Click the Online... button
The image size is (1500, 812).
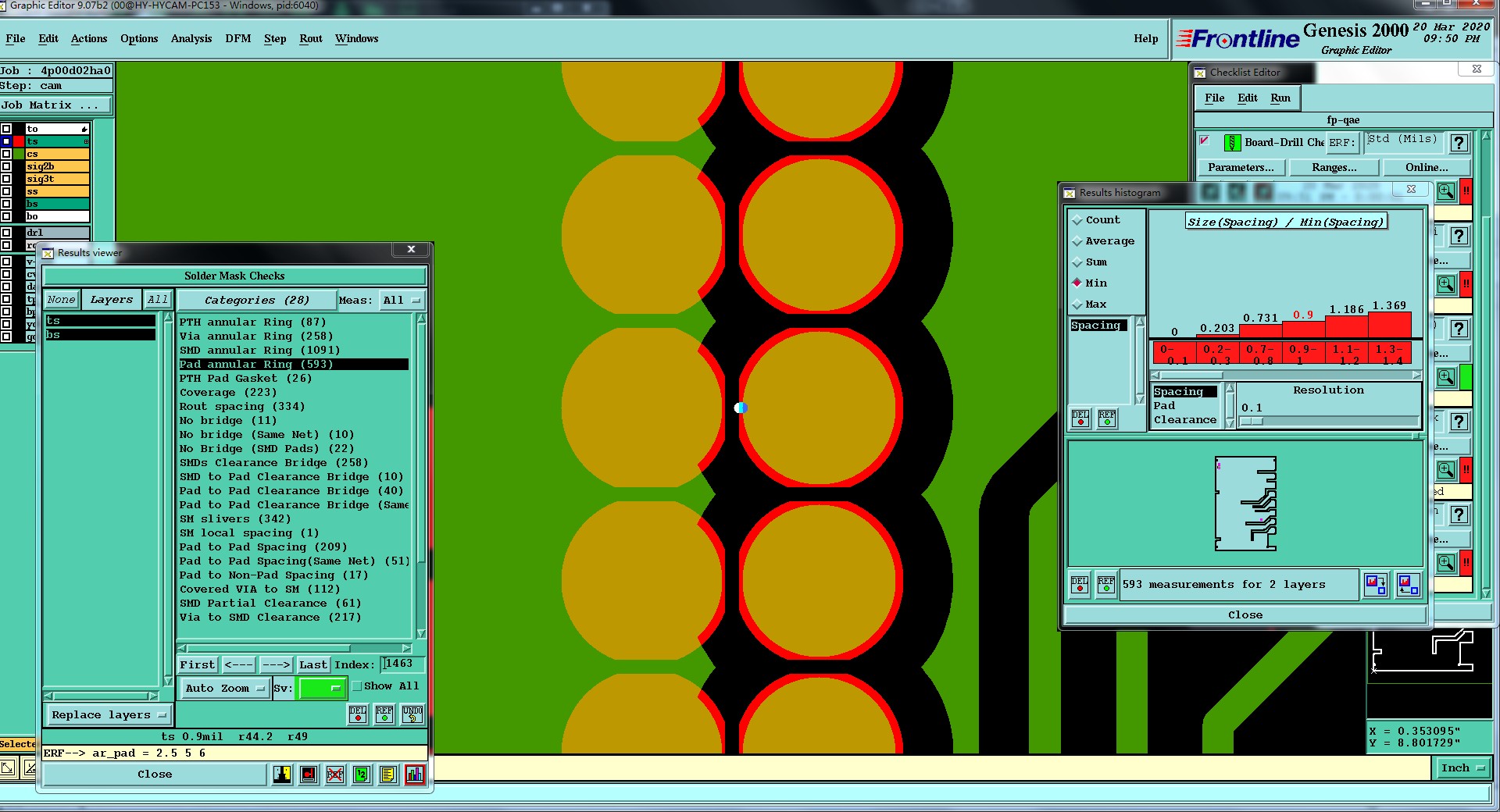point(1427,167)
